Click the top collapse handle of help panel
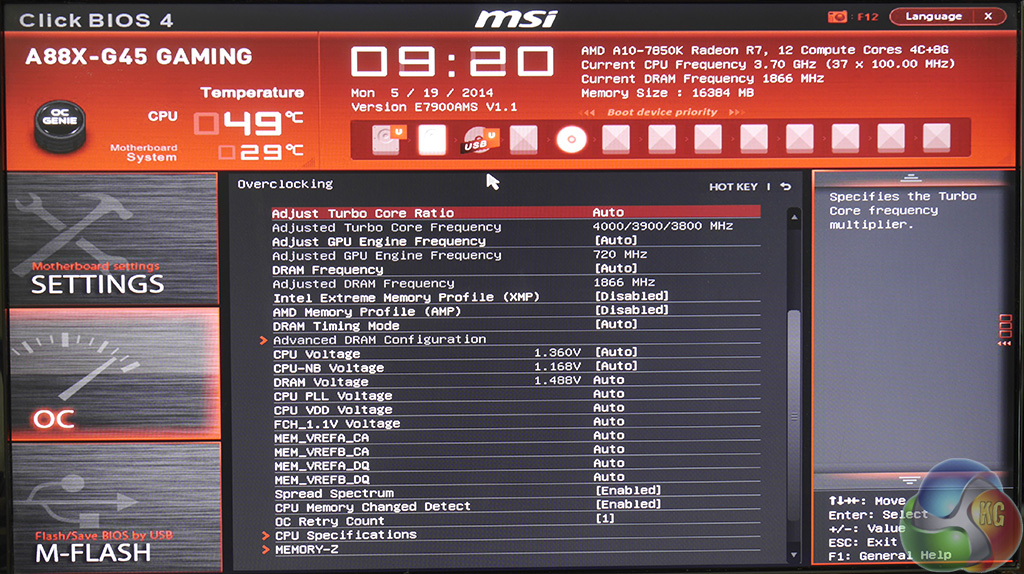This screenshot has width=1024, height=574. click(x=910, y=177)
